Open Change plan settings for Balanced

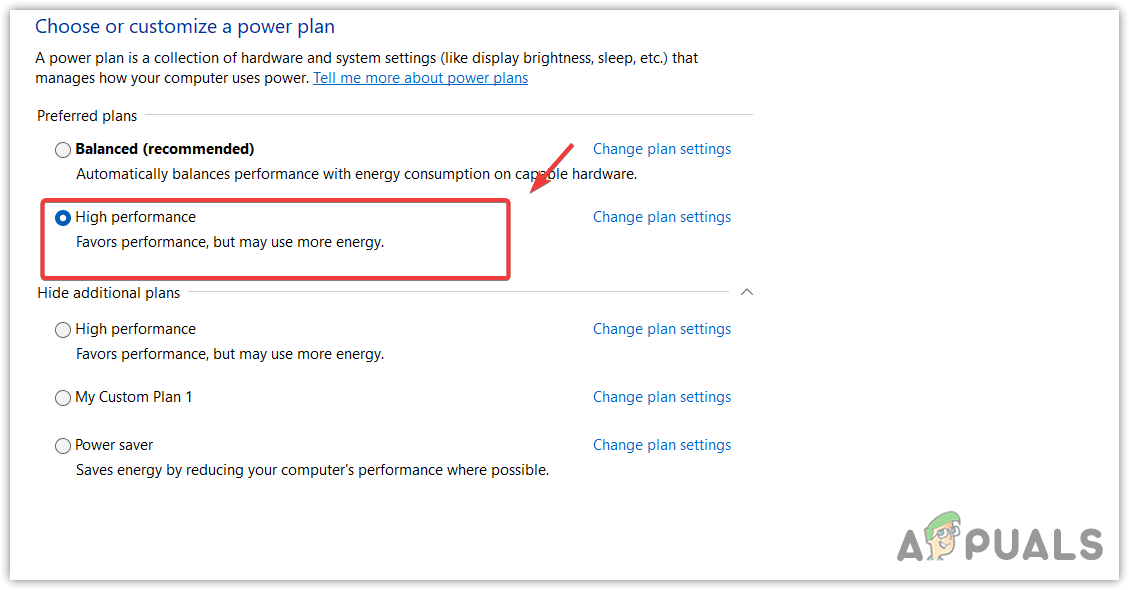pos(661,149)
